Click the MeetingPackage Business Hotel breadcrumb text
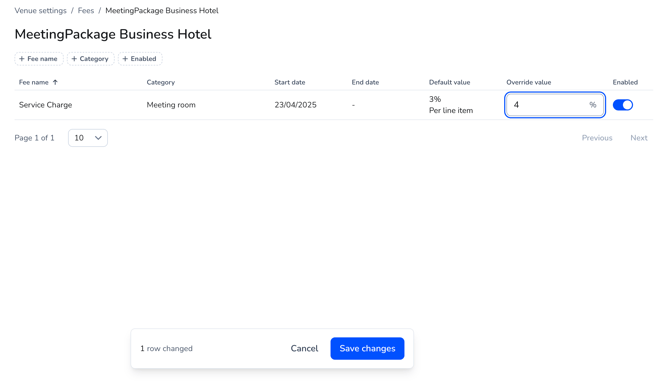Image resolution: width=670 pixels, height=381 pixels. click(x=162, y=11)
